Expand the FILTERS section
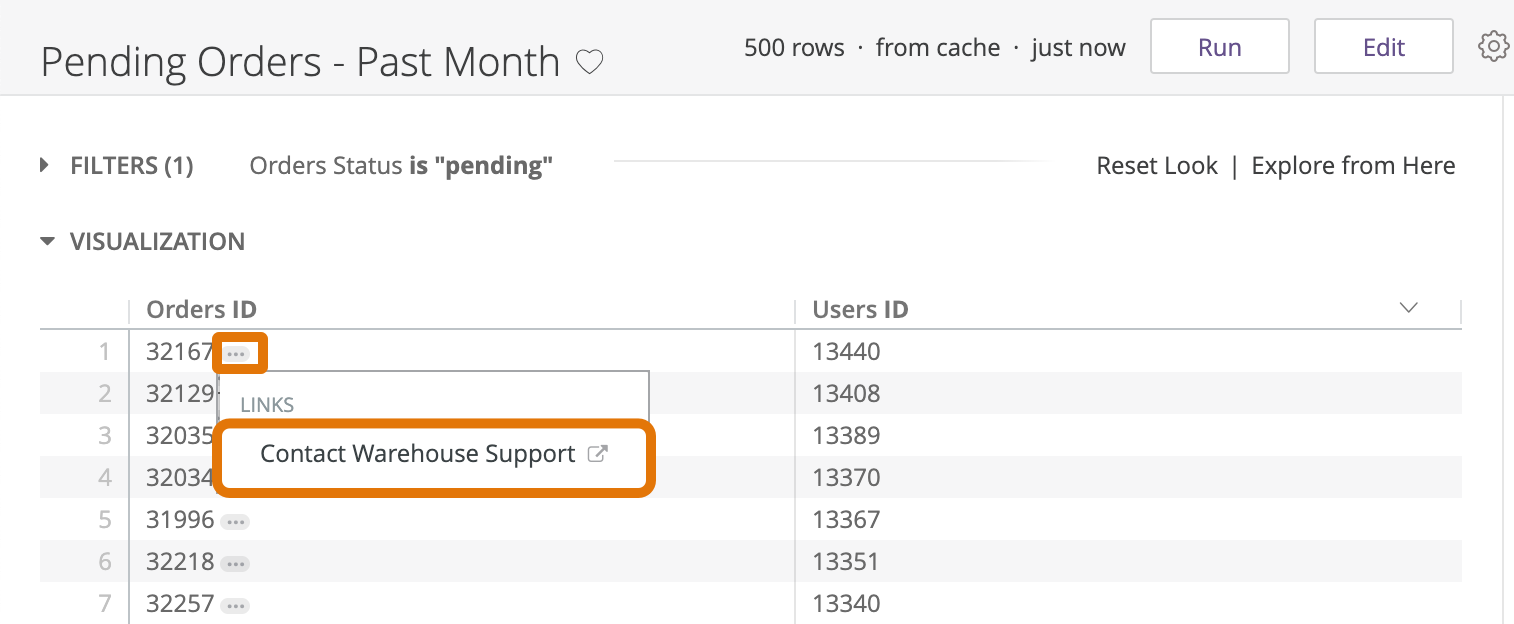The height and width of the screenshot is (624, 1514). tap(45, 165)
